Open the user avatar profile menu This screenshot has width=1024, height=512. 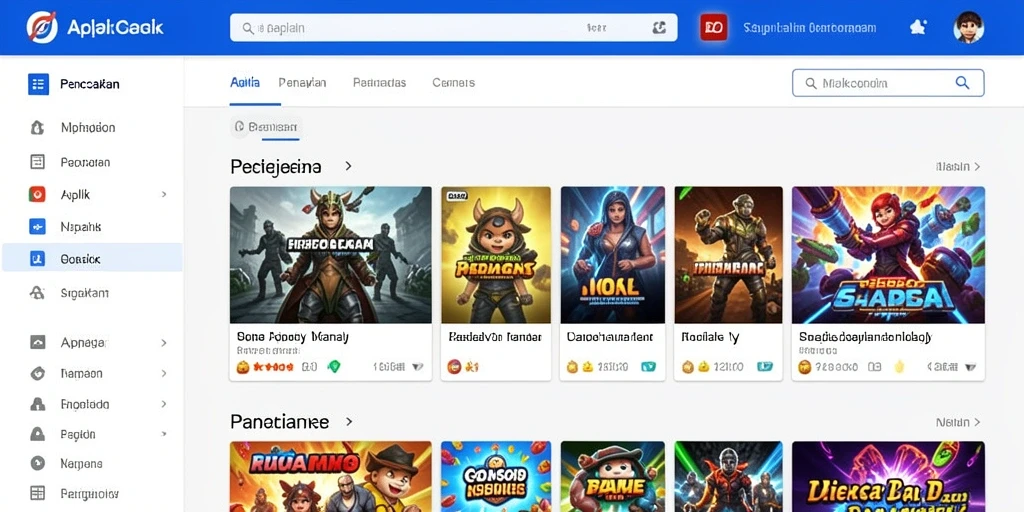[968, 27]
